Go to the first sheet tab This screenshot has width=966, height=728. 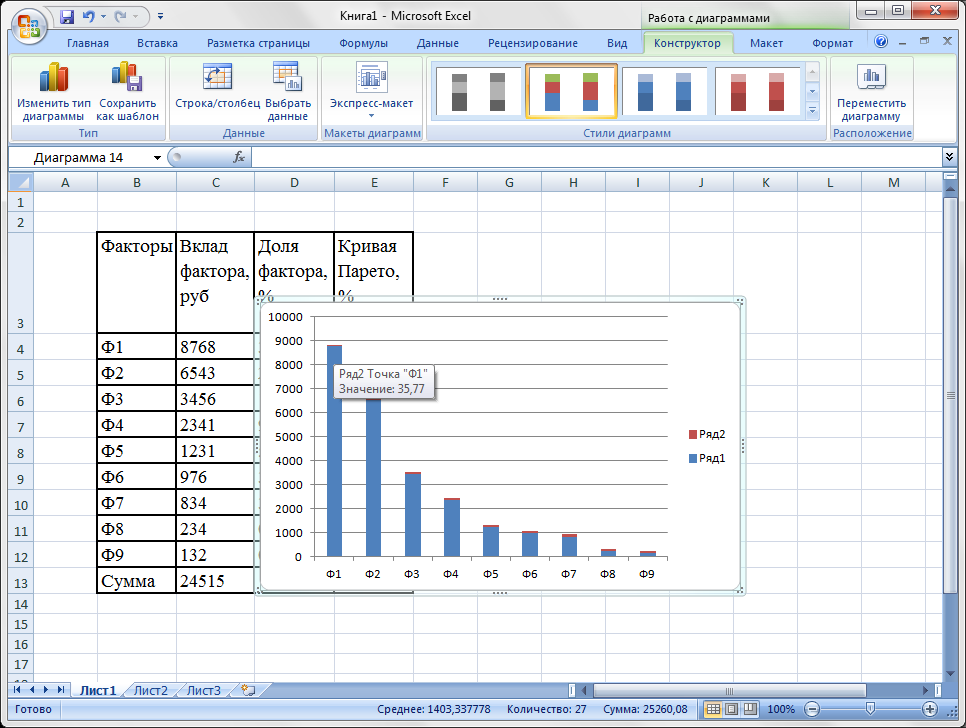[x=17, y=690]
